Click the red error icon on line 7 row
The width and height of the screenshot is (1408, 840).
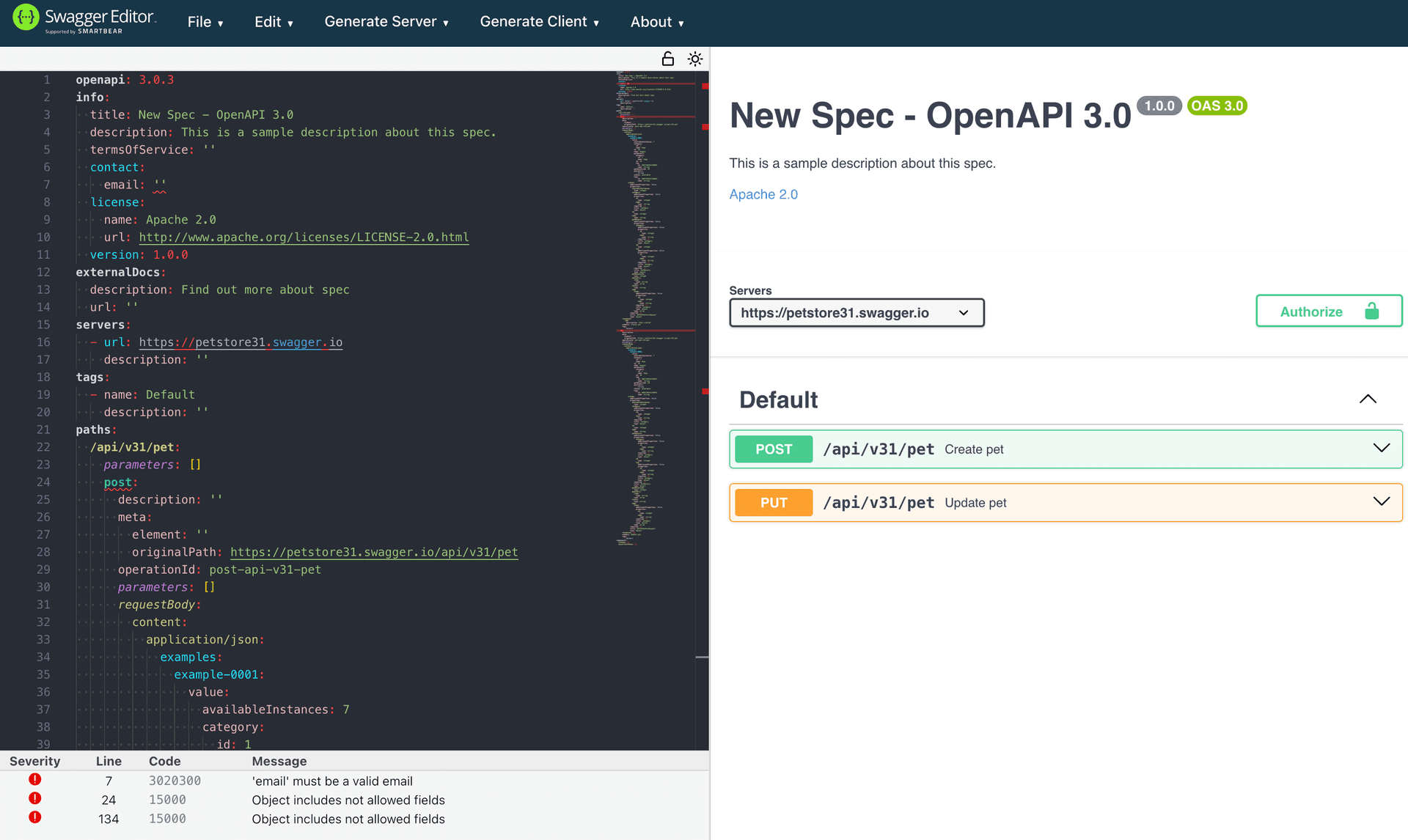pos(34,779)
